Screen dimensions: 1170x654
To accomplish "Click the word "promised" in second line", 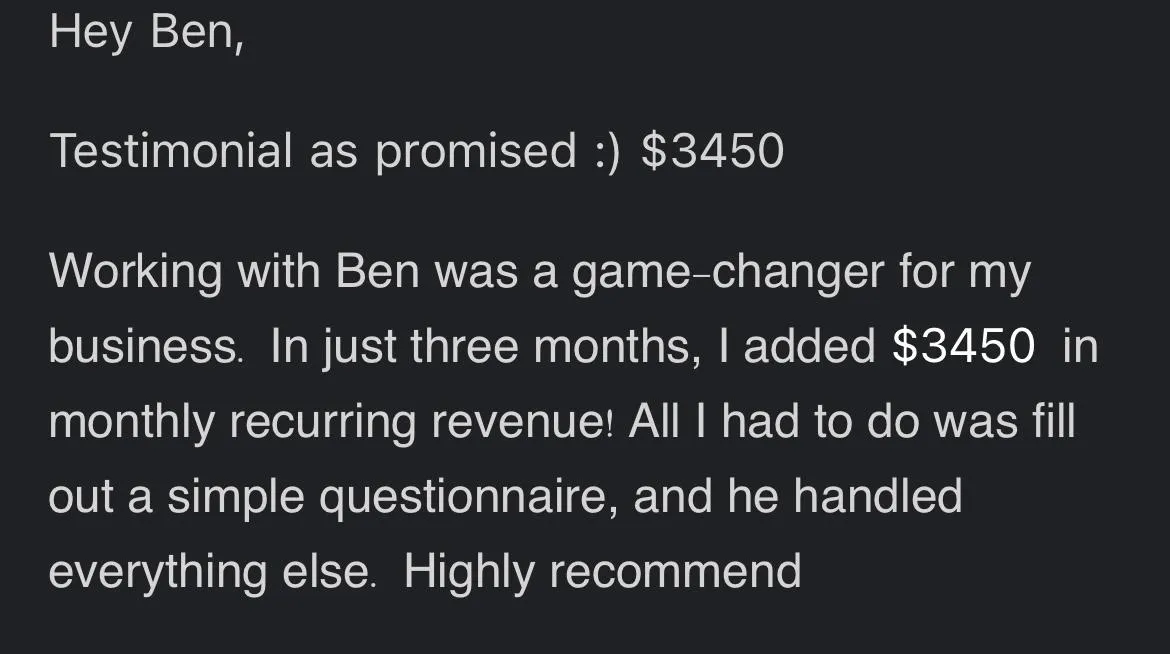I will (476, 153).
